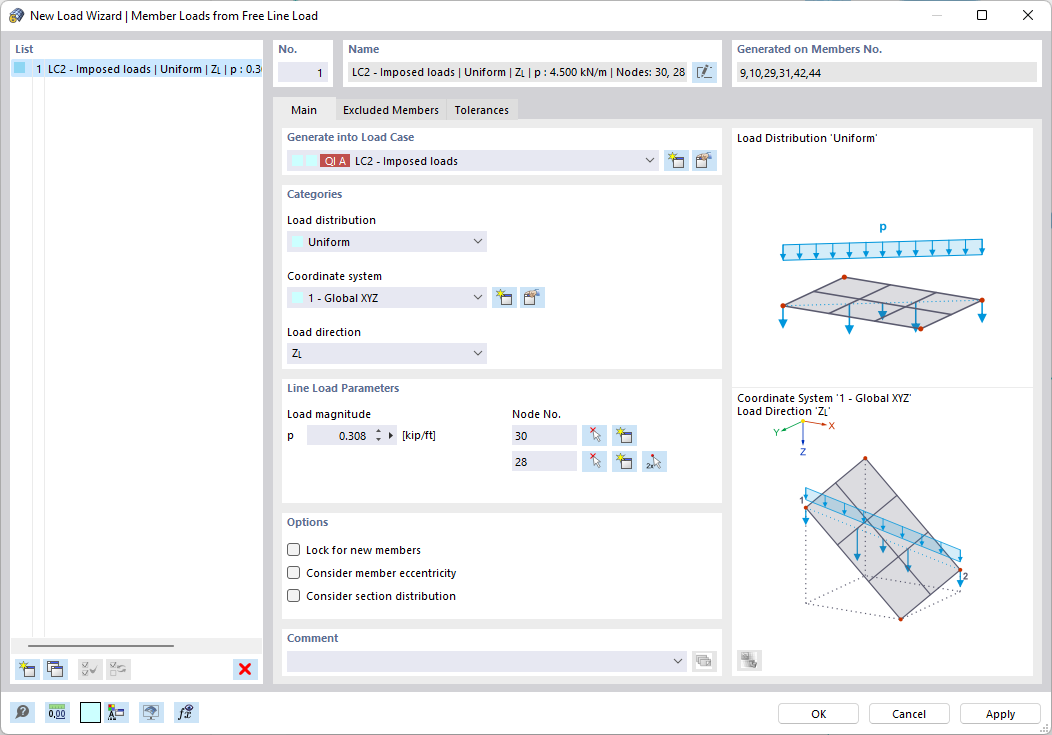Enable Lock for new members
Image resolution: width=1052 pixels, height=735 pixels.
[294, 549]
